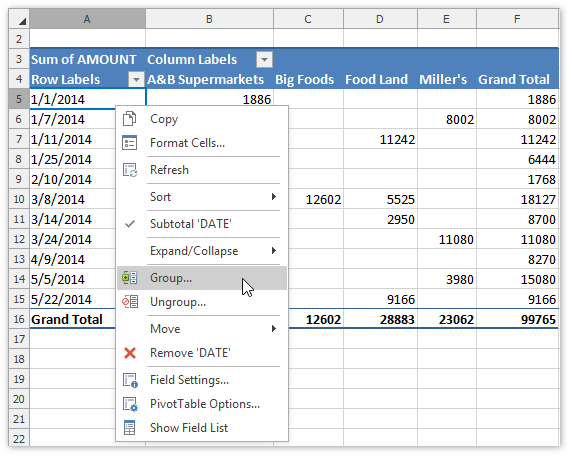Click the Show Field List icon

(130, 428)
